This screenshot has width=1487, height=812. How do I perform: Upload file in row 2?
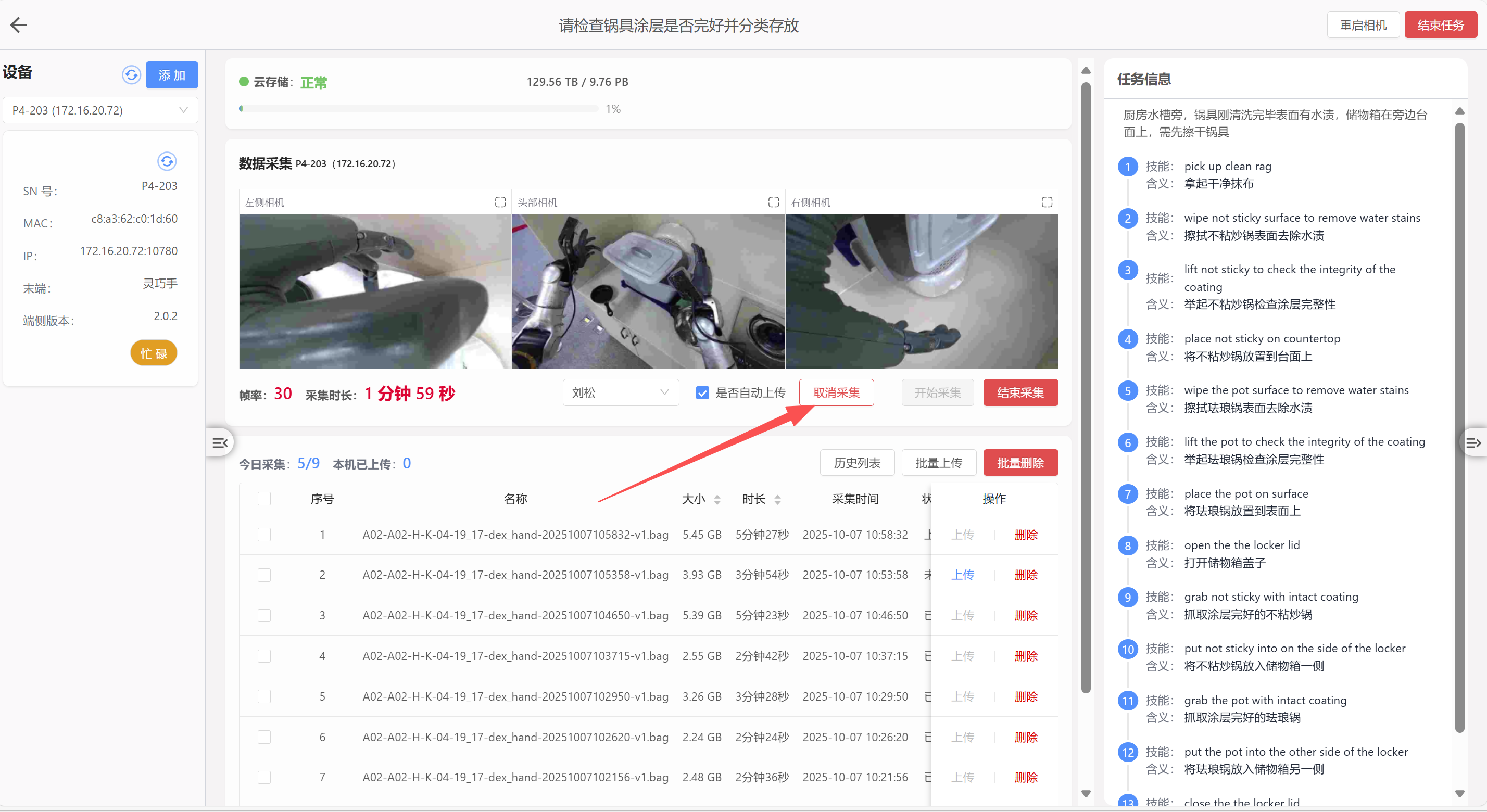point(962,575)
